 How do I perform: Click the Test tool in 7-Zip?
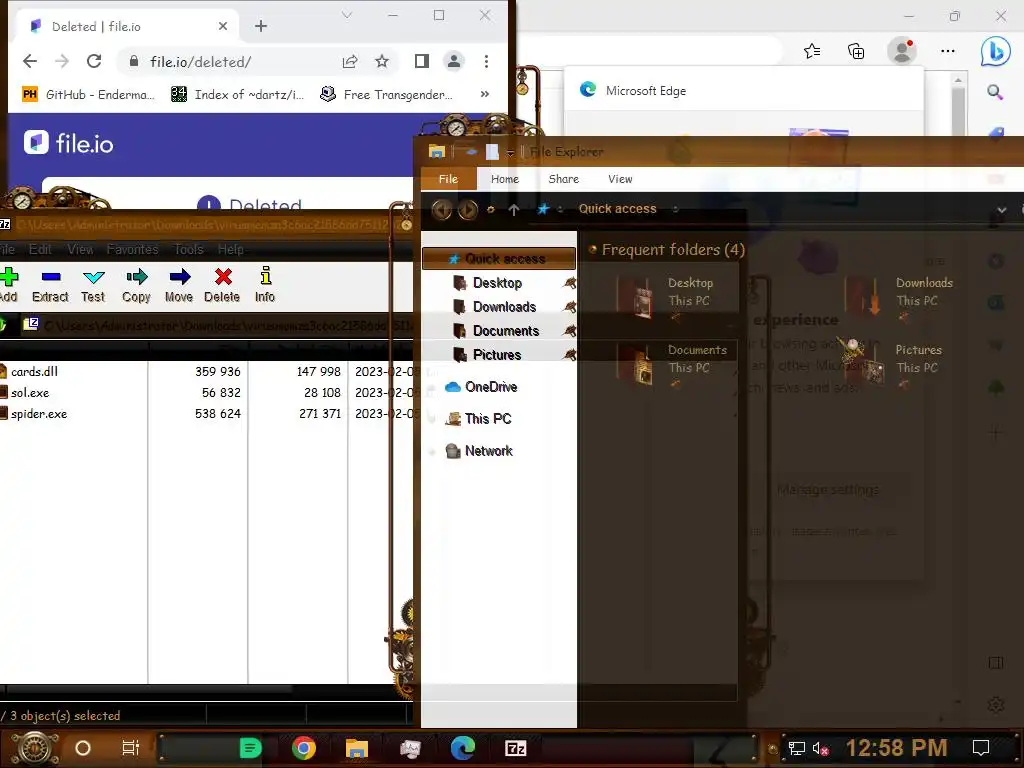click(93, 285)
